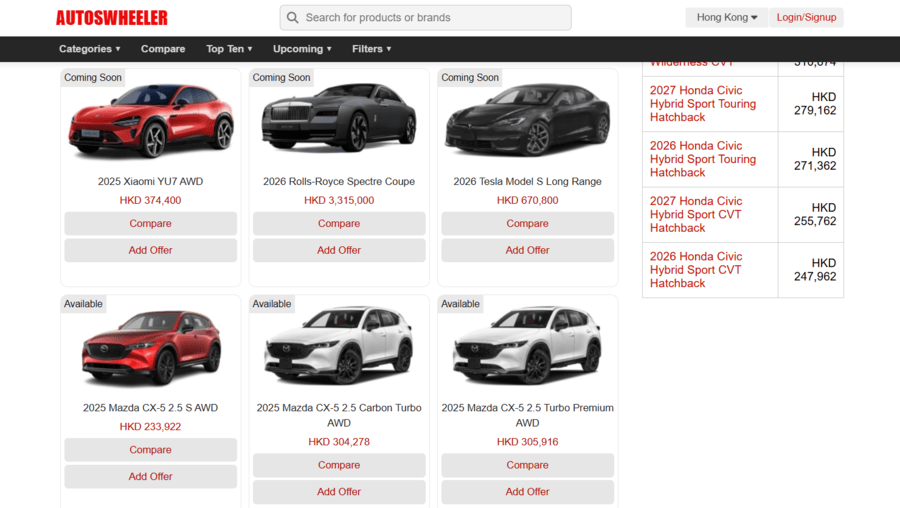Screen dimensions: 900x508
Task: Click the HKD 3,315,000 price
Action: pos(339,200)
